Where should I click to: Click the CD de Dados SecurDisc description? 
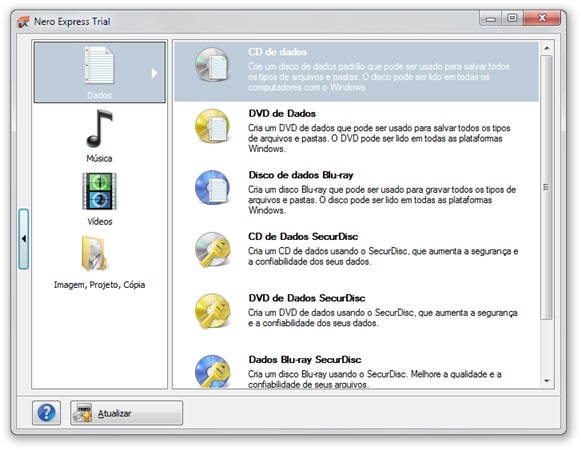click(383, 256)
